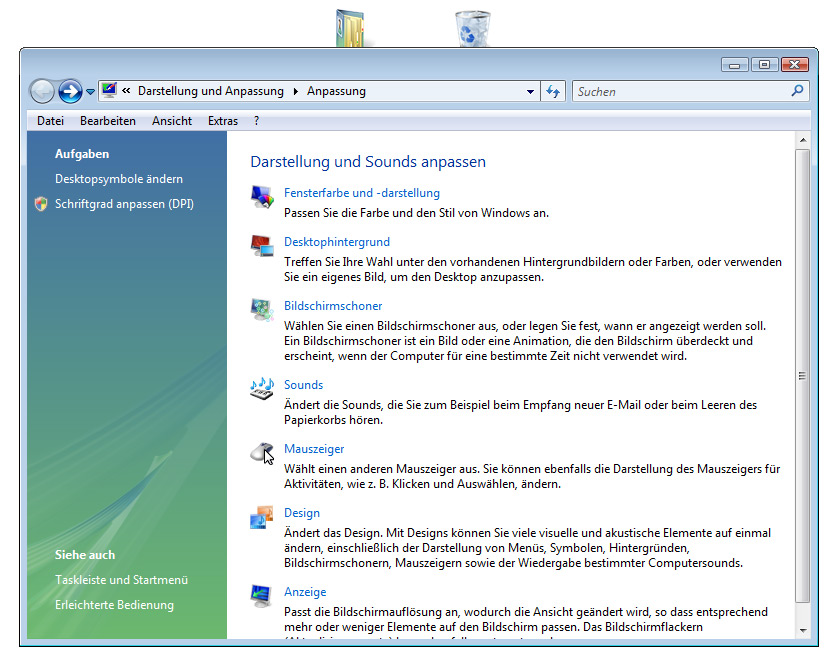Click the Mauszeiger mouse icon
840x671 pixels.
(x=262, y=453)
